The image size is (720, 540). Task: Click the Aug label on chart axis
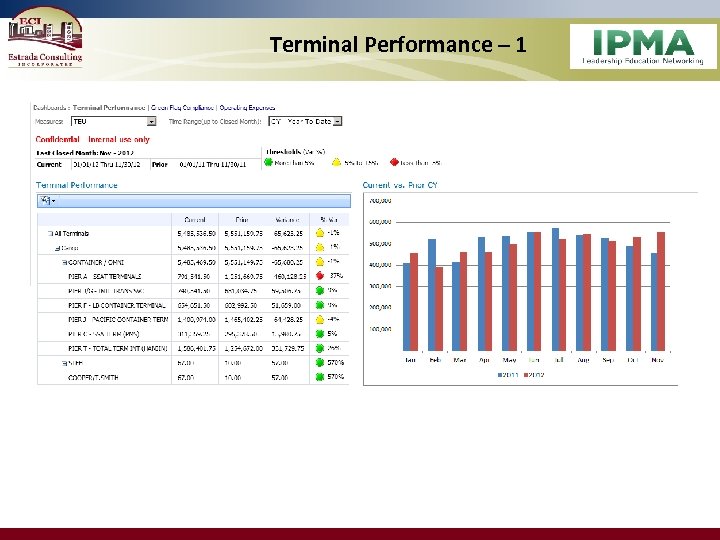click(x=583, y=360)
